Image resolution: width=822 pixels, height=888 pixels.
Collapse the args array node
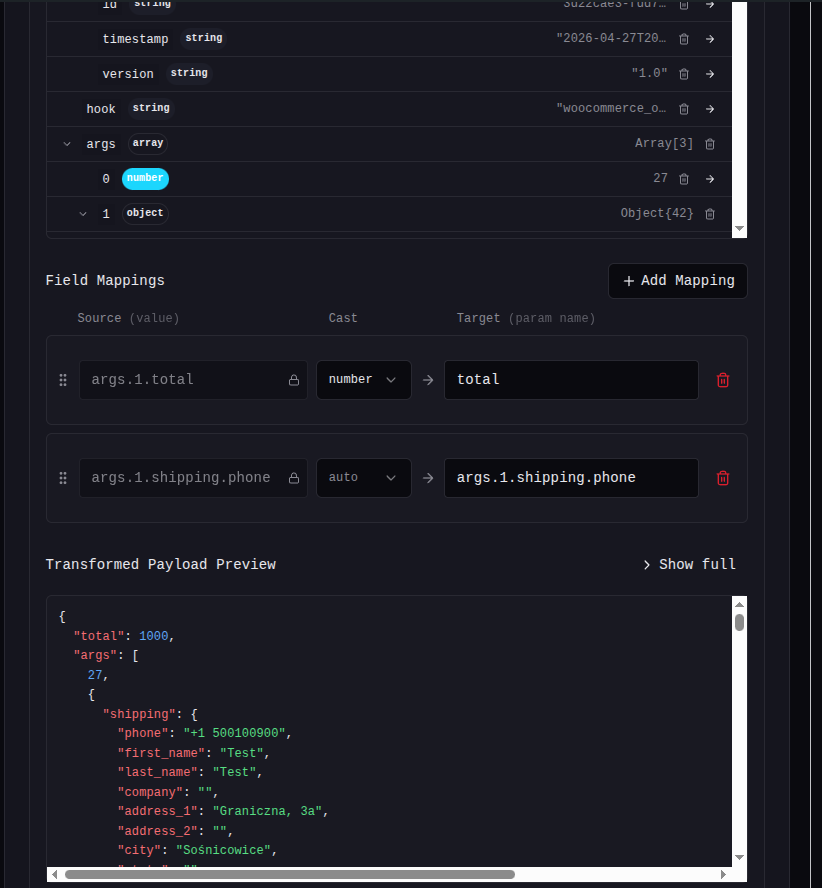67,144
